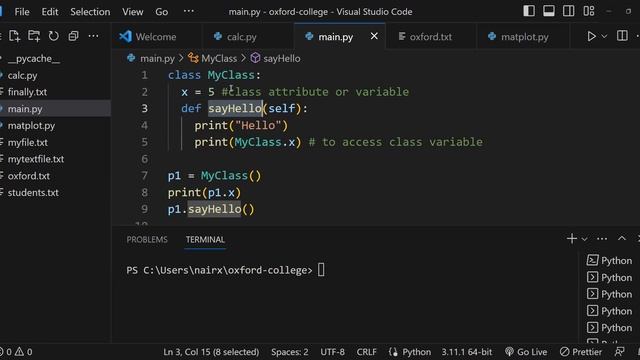Viewport: 640px width, 360px height.
Task: Open the new terminal profile dropdown
Action: click(x=584, y=239)
